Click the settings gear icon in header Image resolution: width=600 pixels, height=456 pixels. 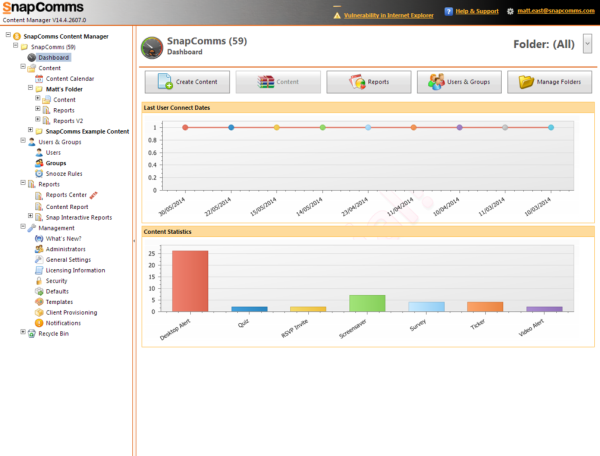510,11
